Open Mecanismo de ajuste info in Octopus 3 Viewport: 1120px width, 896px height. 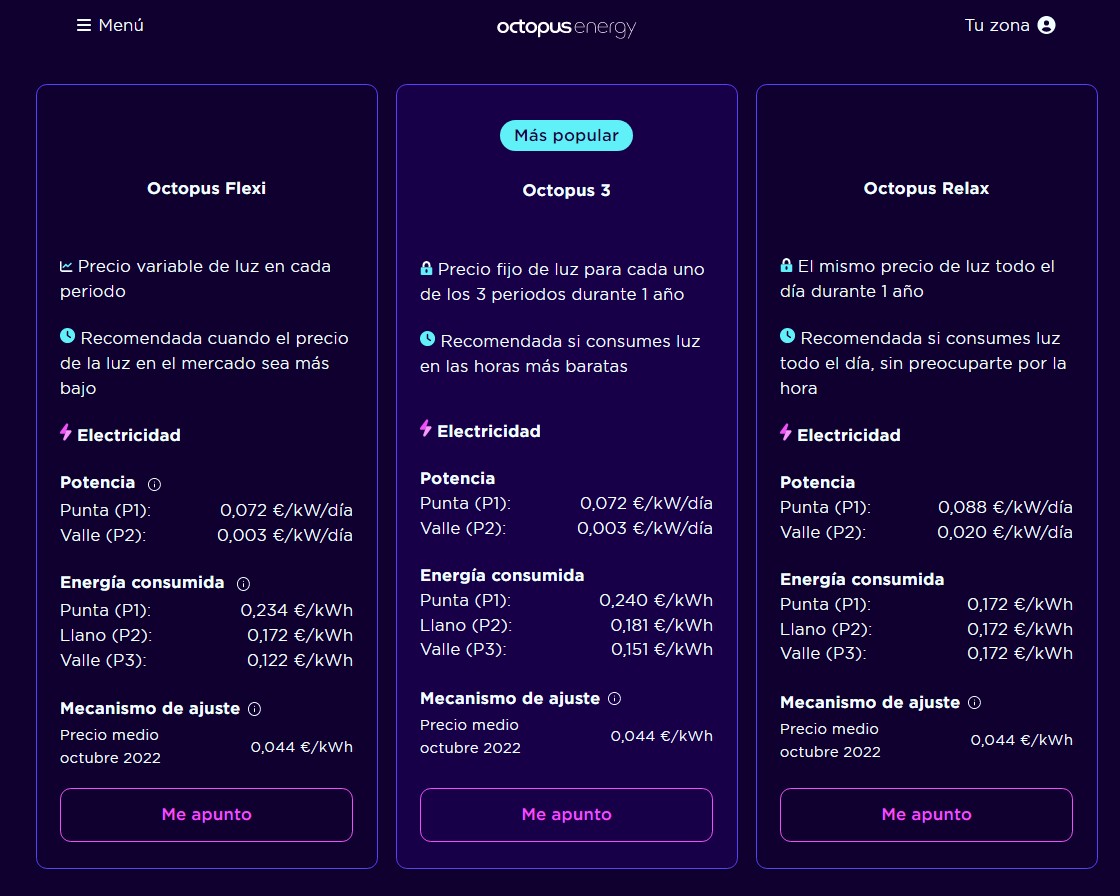(614, 699)
